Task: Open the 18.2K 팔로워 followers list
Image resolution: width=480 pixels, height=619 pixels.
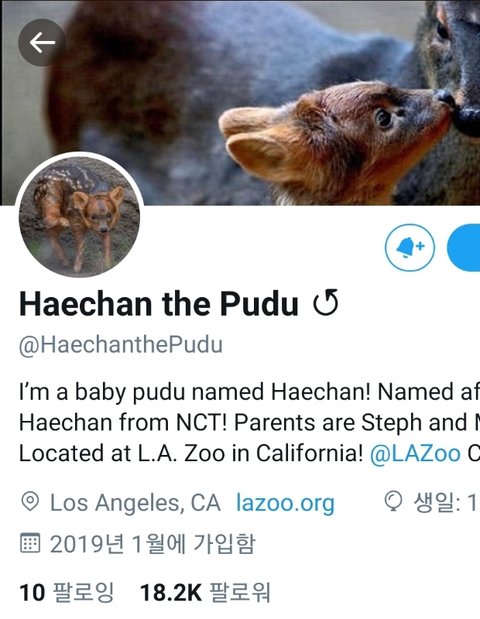Action: point(205,593)
